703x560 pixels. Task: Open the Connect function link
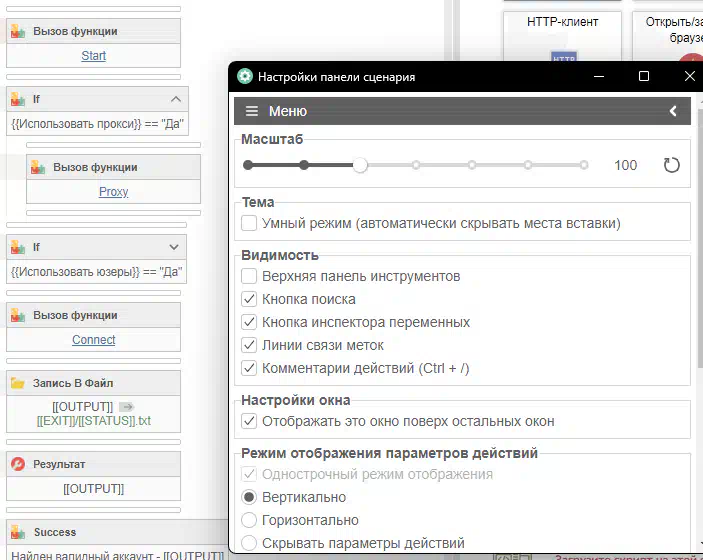click(93, 340)
